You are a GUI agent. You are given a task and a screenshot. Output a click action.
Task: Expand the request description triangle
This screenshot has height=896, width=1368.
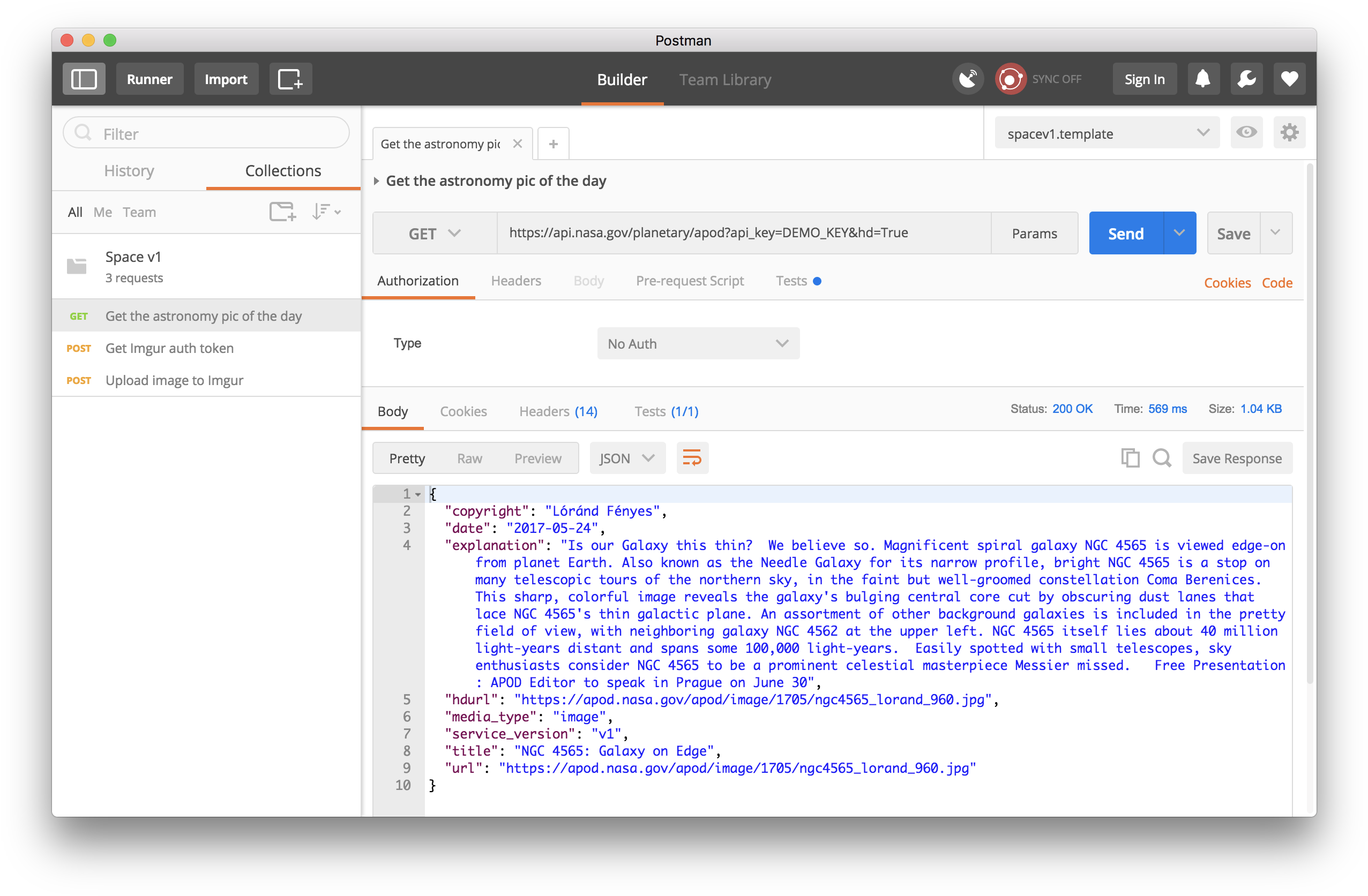(377, 181)
